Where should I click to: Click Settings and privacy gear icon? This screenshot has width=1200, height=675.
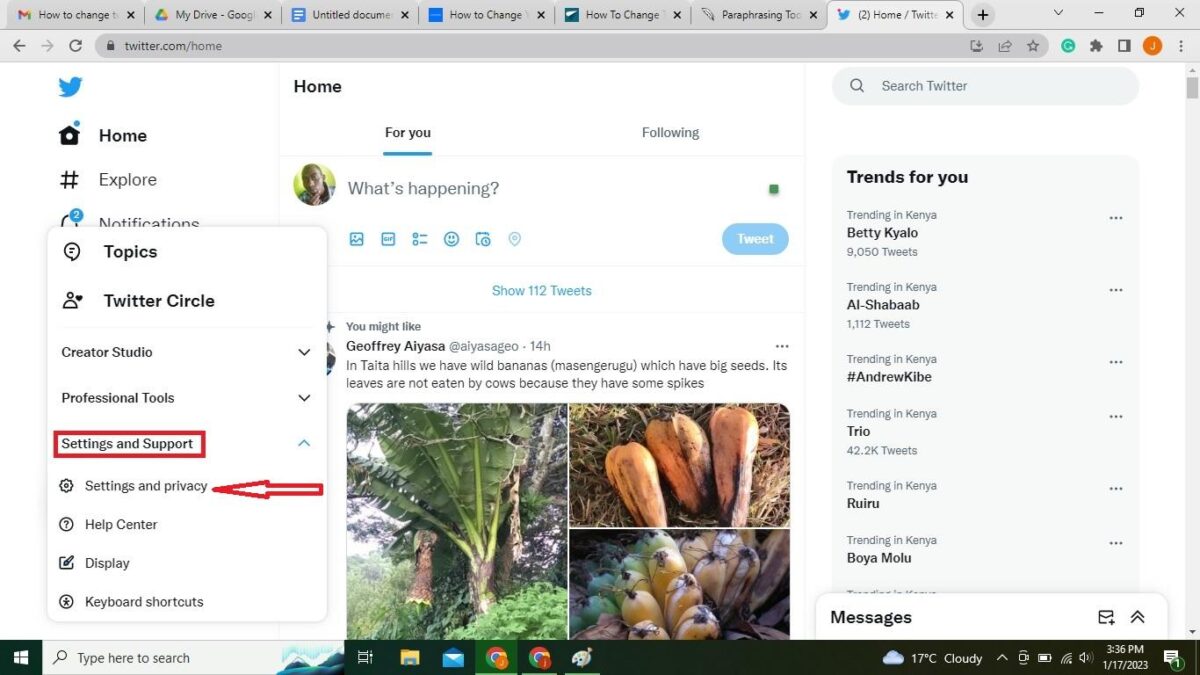(66, 486)
